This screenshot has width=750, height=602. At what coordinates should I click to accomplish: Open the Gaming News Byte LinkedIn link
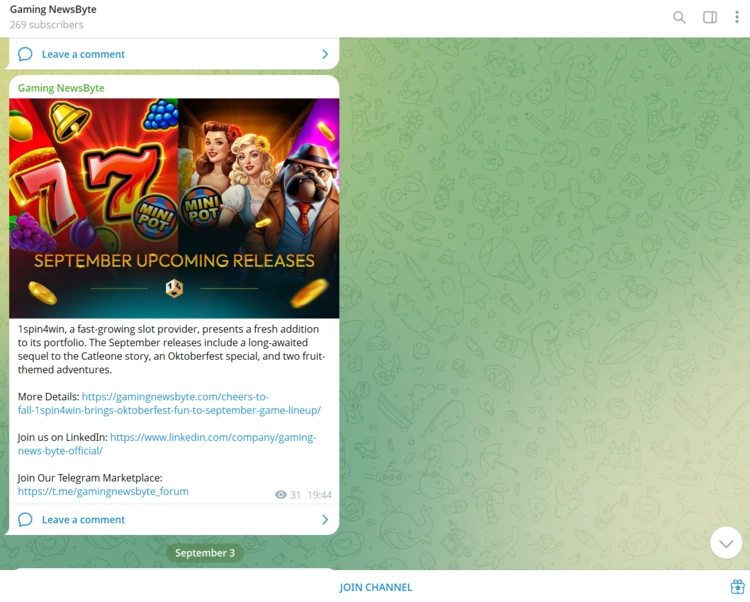[212, 437]
